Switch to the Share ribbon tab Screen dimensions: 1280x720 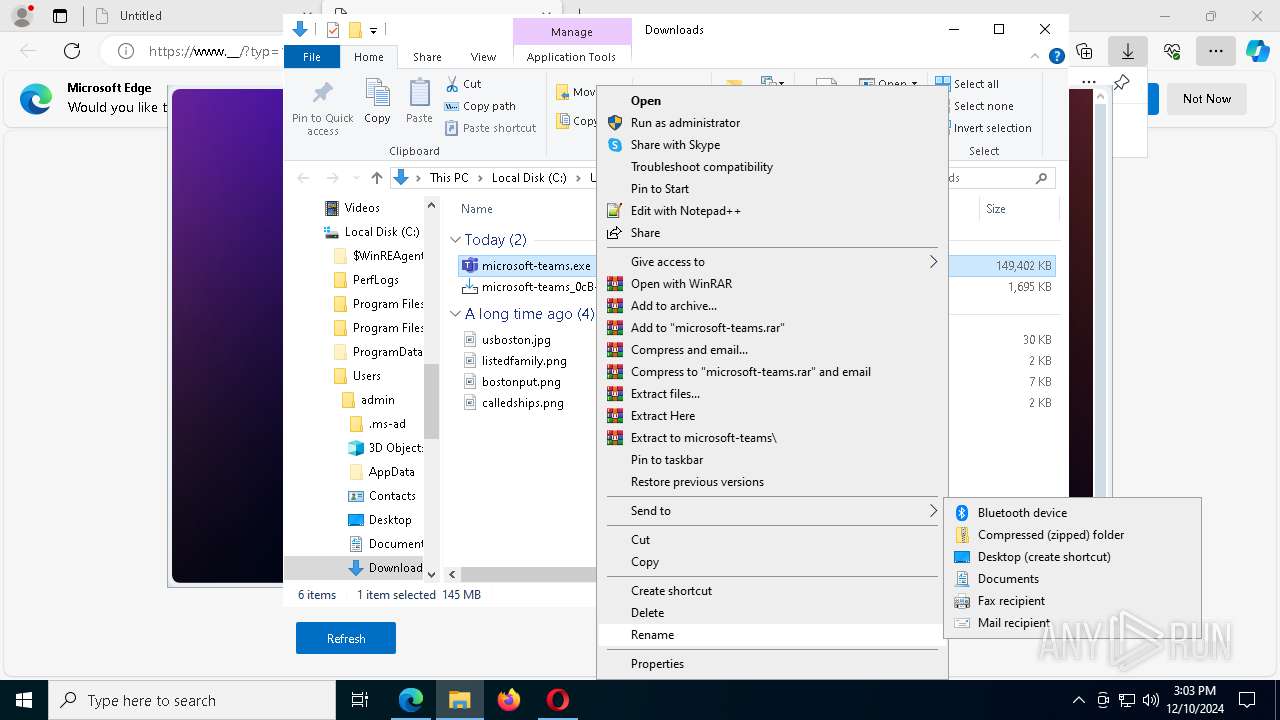[x=427, y=57]
